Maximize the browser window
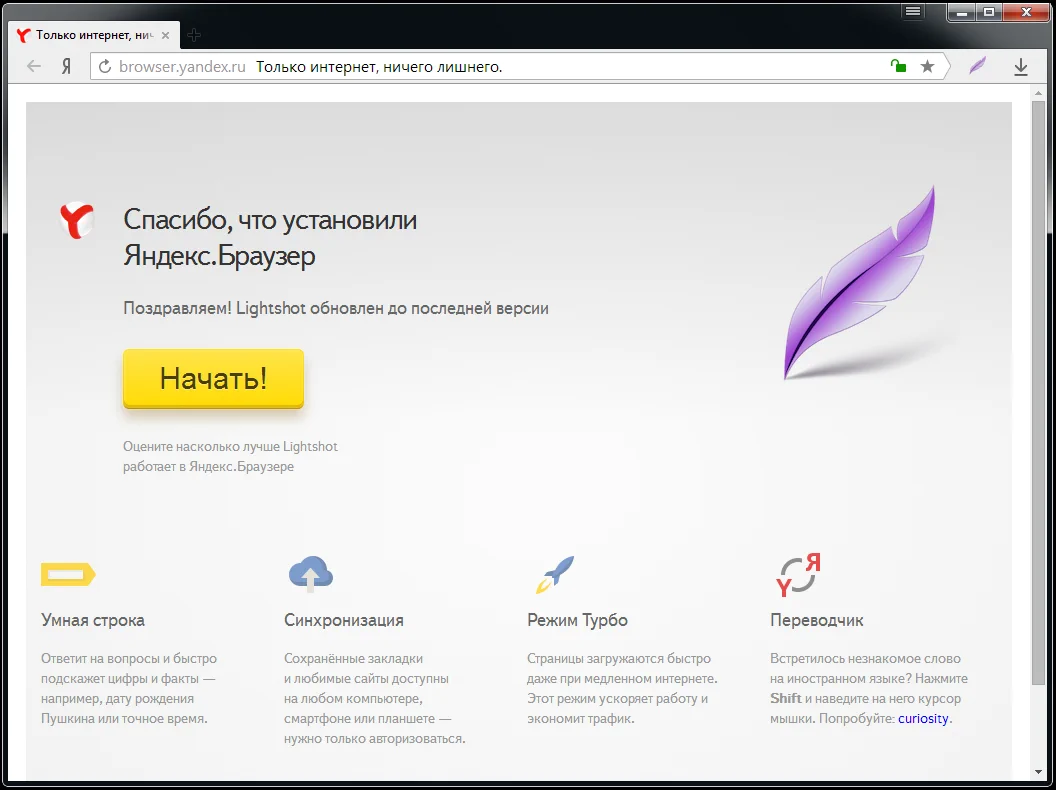Viewport: 1056px width, 790px height. (989, 11)
